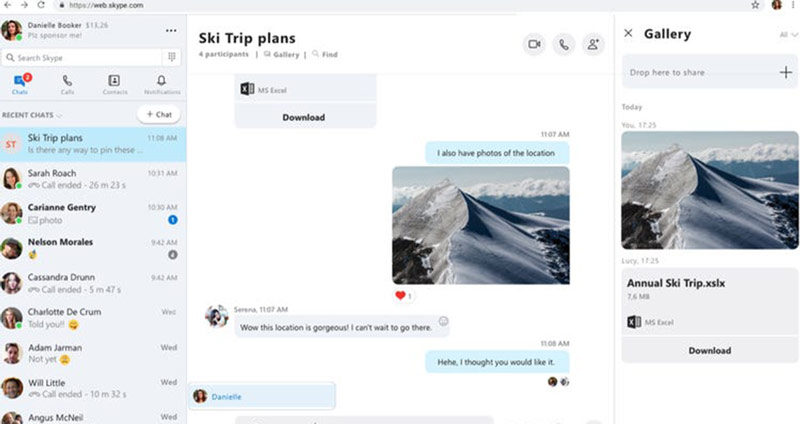Download Annual Ski Trip.xslx from Gallery
This screenshot has height=424, width=800.
click(x=710, y=351)
